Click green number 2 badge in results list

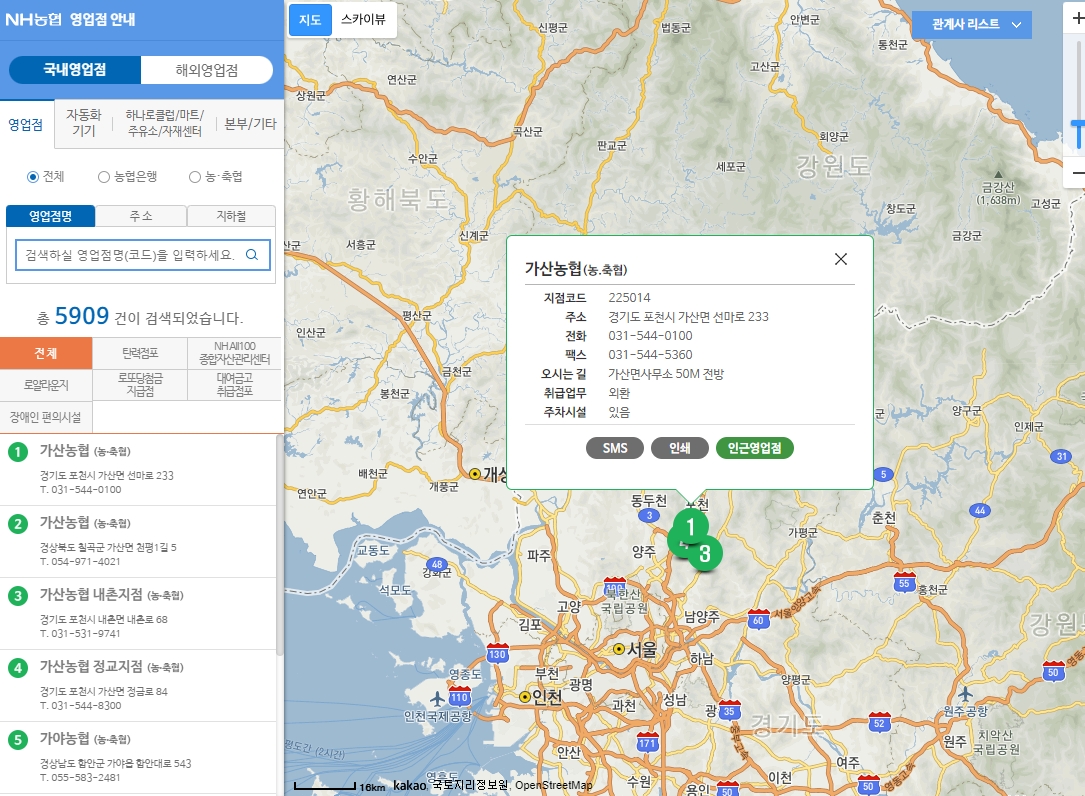click(17, 524)
